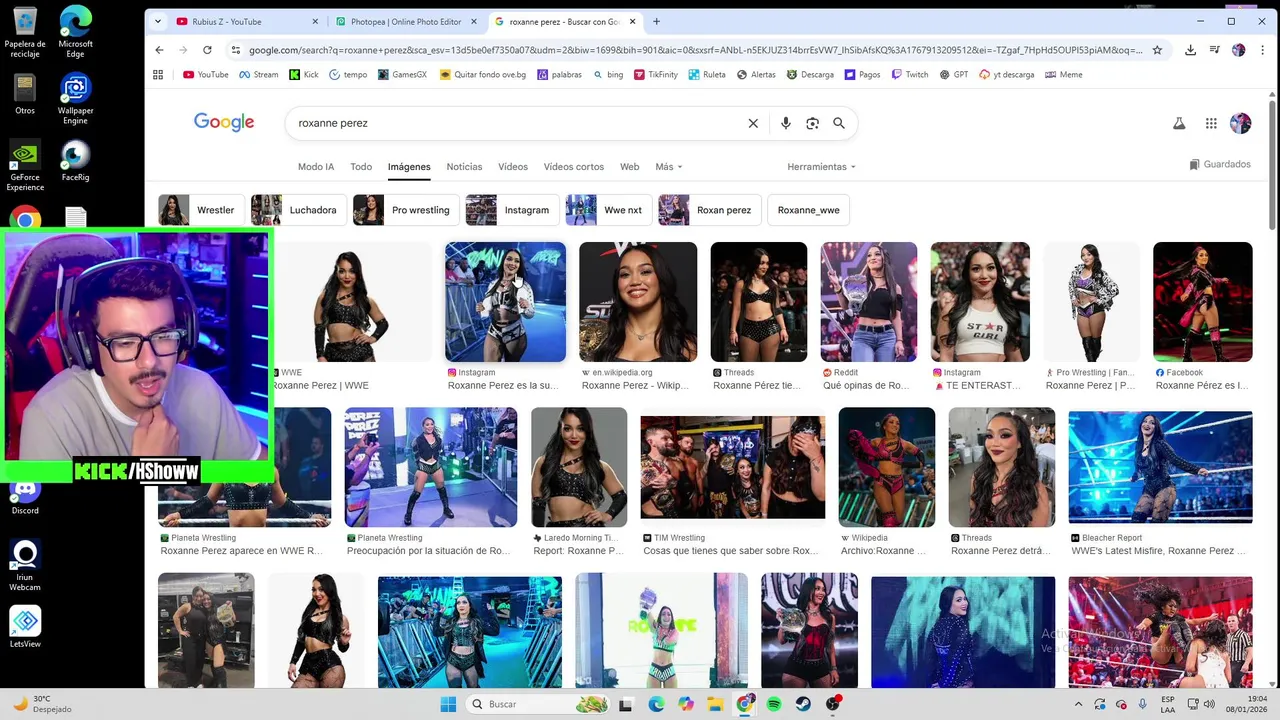Switch to Todo results tab
Screen dimensions: 1280x720
click(x=361, y=167)
